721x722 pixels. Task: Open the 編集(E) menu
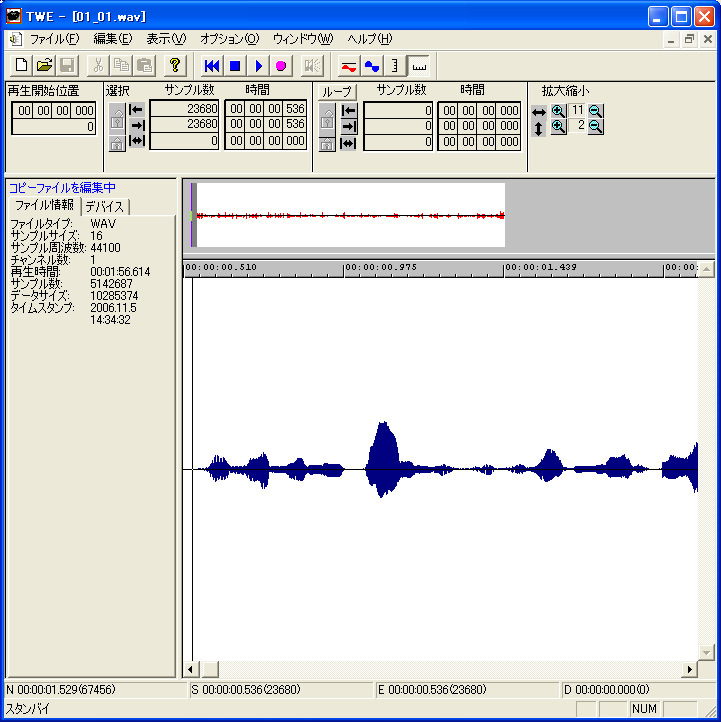[112, 39]
